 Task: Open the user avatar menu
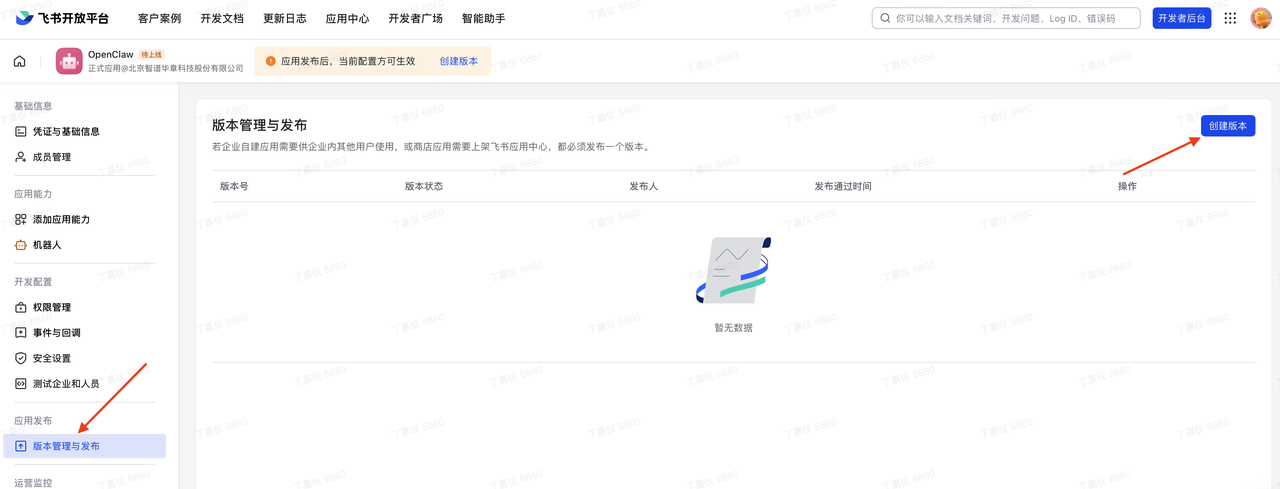click(1261, 18)
